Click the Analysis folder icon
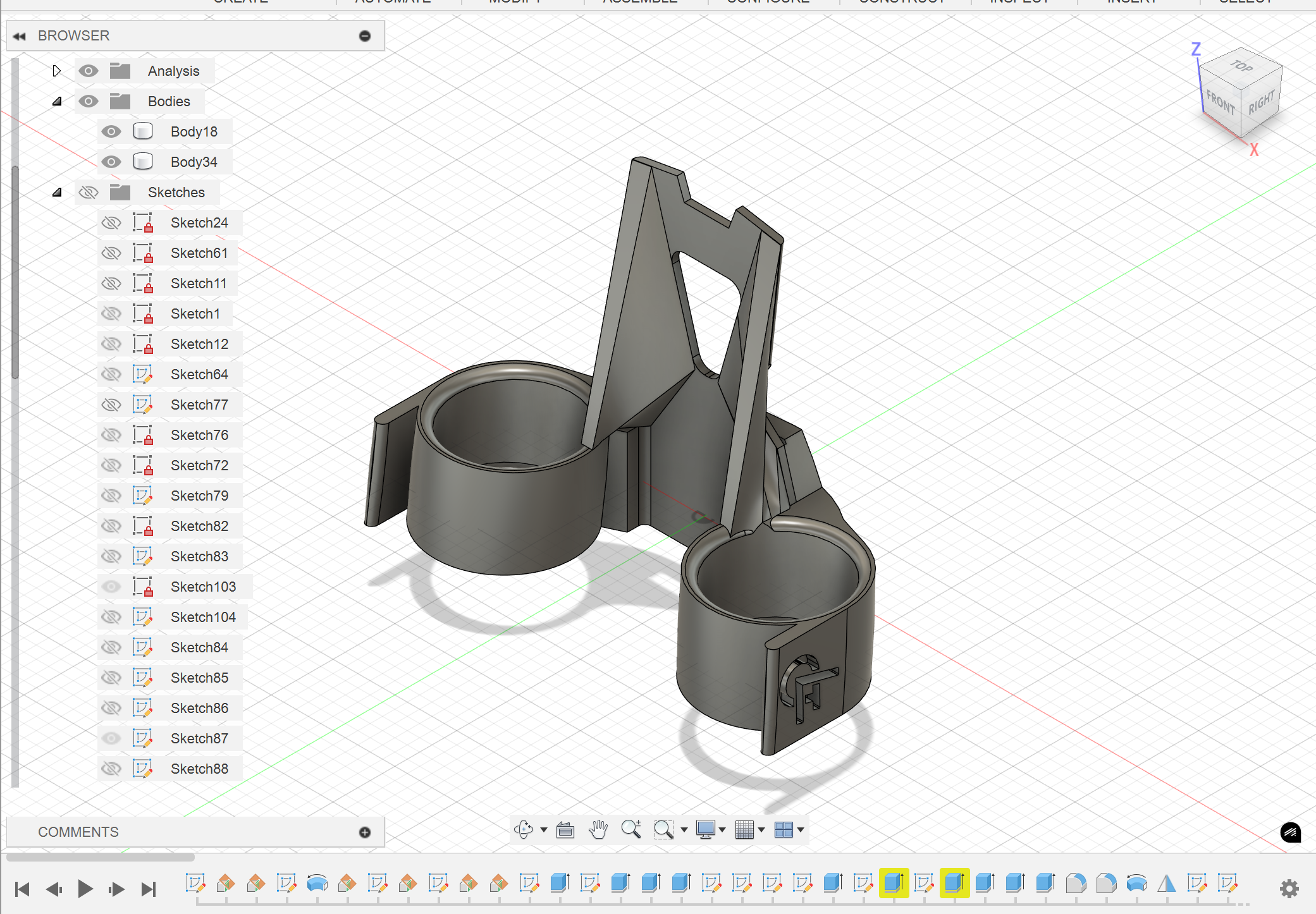Viewport: 1316px width, 914px height. 120,71
